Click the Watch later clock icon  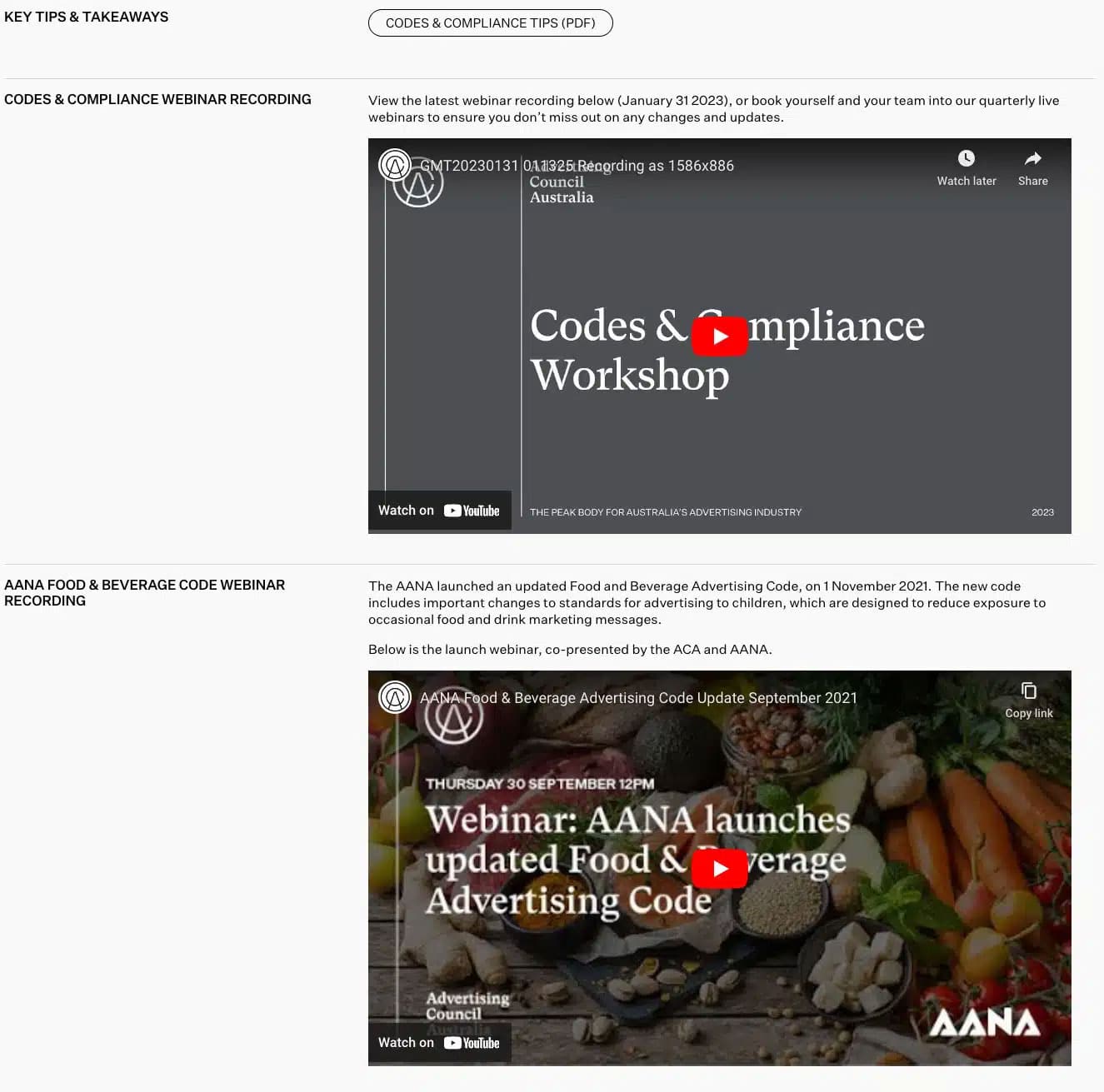(967, 158)
